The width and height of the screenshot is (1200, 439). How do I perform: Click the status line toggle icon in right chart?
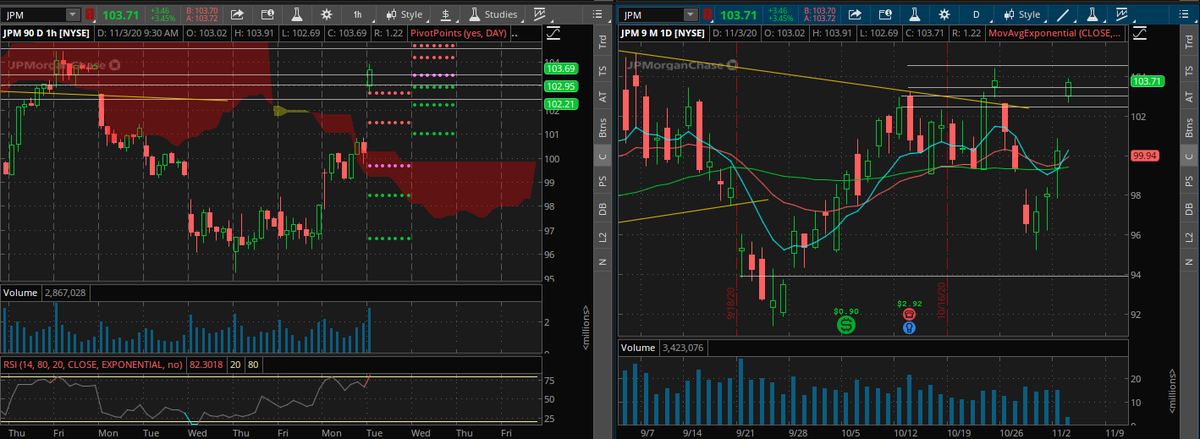click(1139, 33)
